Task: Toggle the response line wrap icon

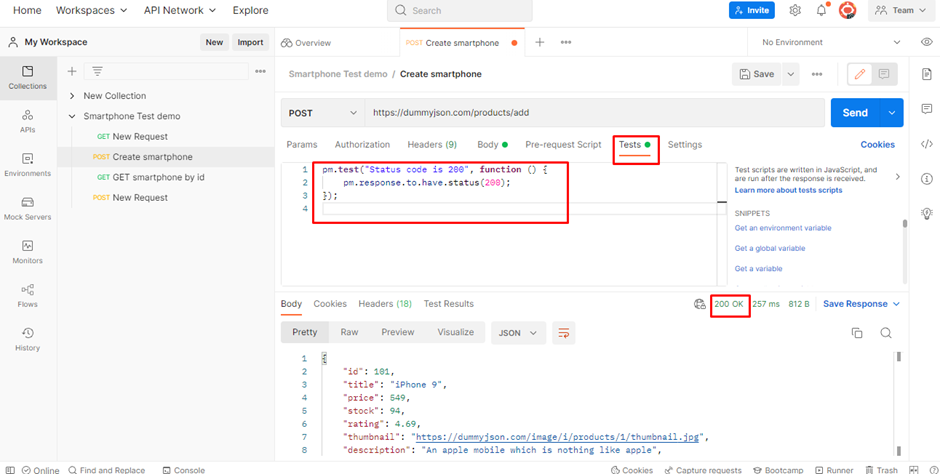Action: click(x=564, y=333)
